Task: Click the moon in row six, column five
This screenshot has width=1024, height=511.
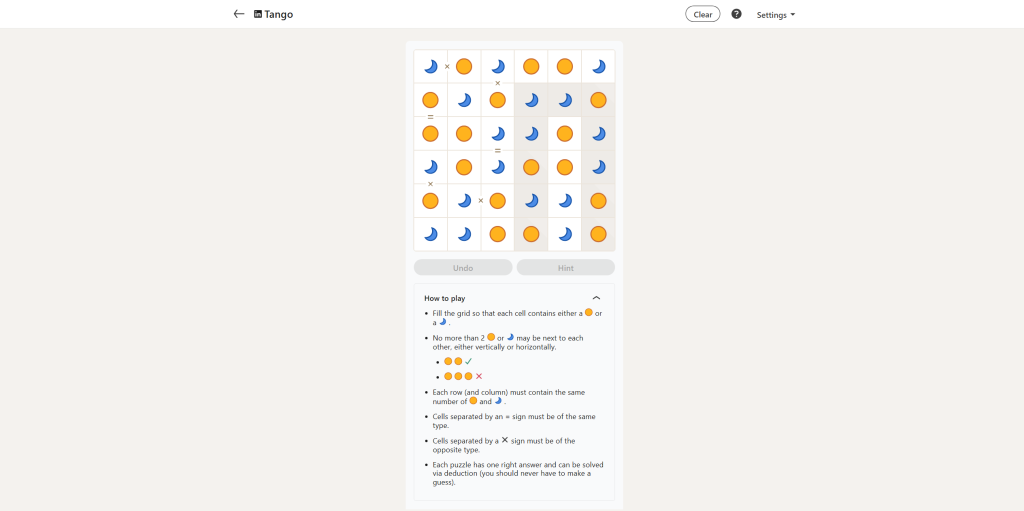Action: pyautogui.click(x=565, y=234)
